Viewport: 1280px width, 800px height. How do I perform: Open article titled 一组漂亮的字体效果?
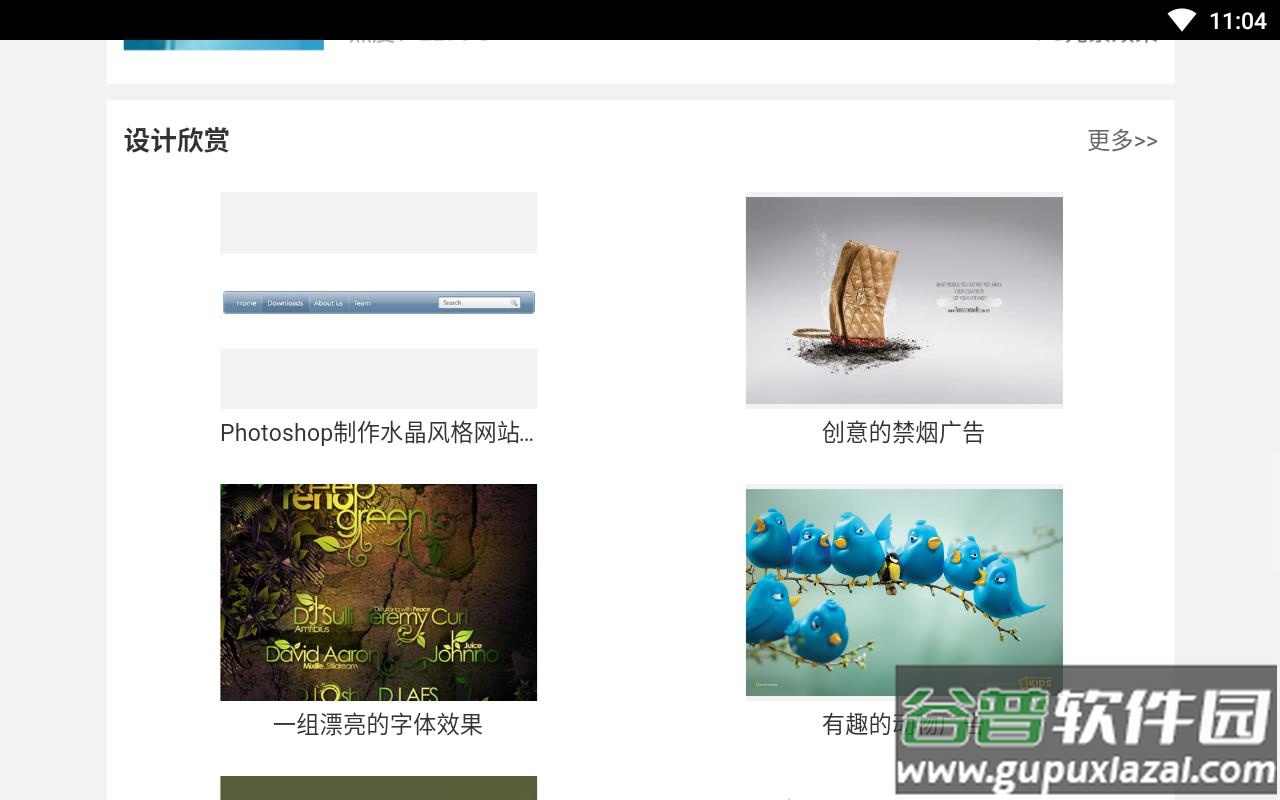pyautogui.click(x=378, y=725)
